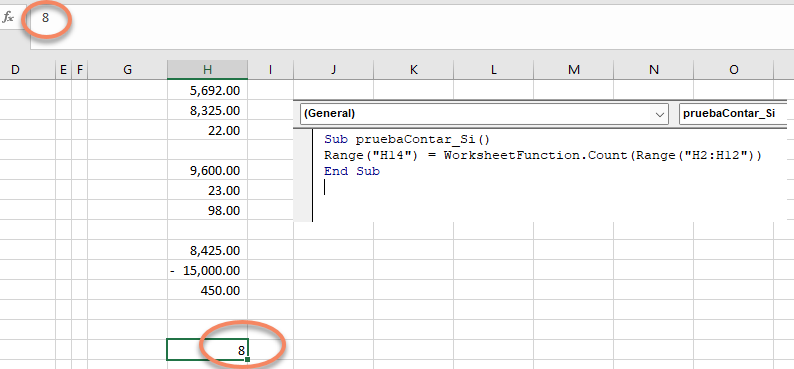The image size is (794, 369).
Task: Select column O header
Action: coord(733,70)
